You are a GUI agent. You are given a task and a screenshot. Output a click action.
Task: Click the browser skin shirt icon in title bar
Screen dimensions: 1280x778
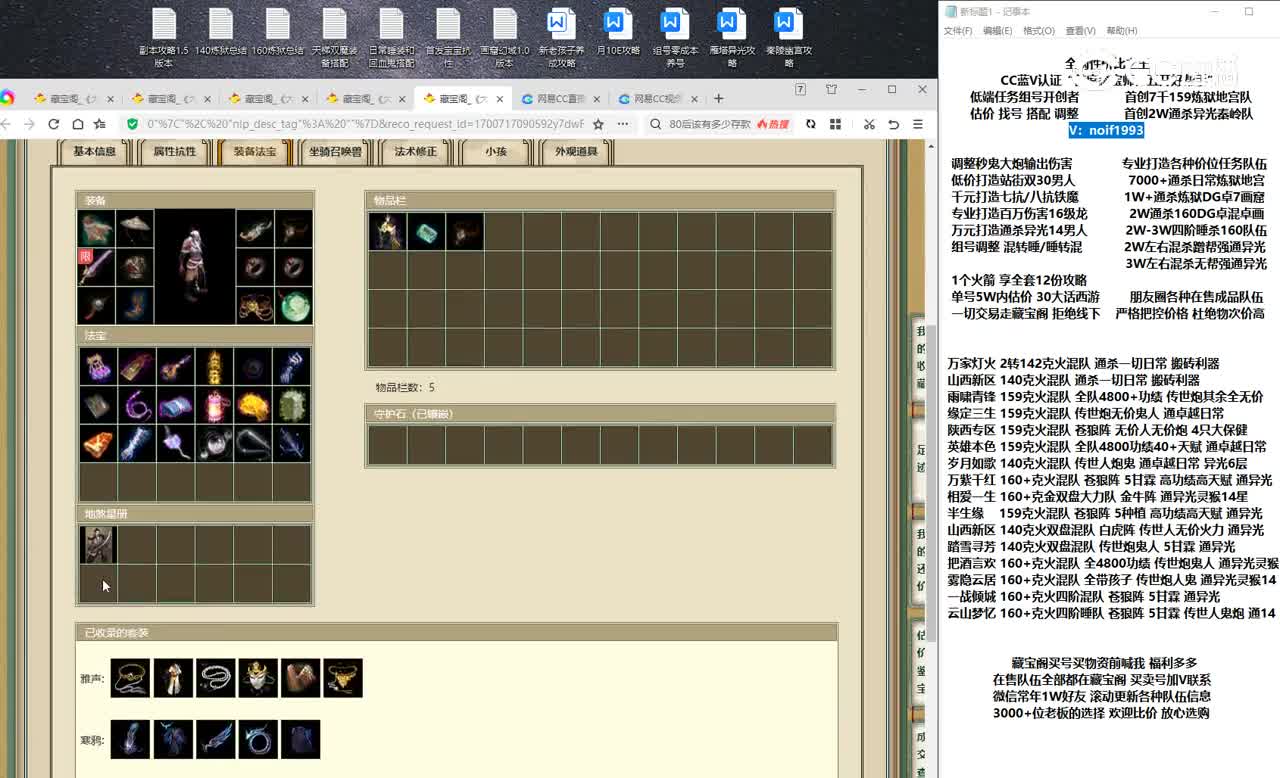831,89
